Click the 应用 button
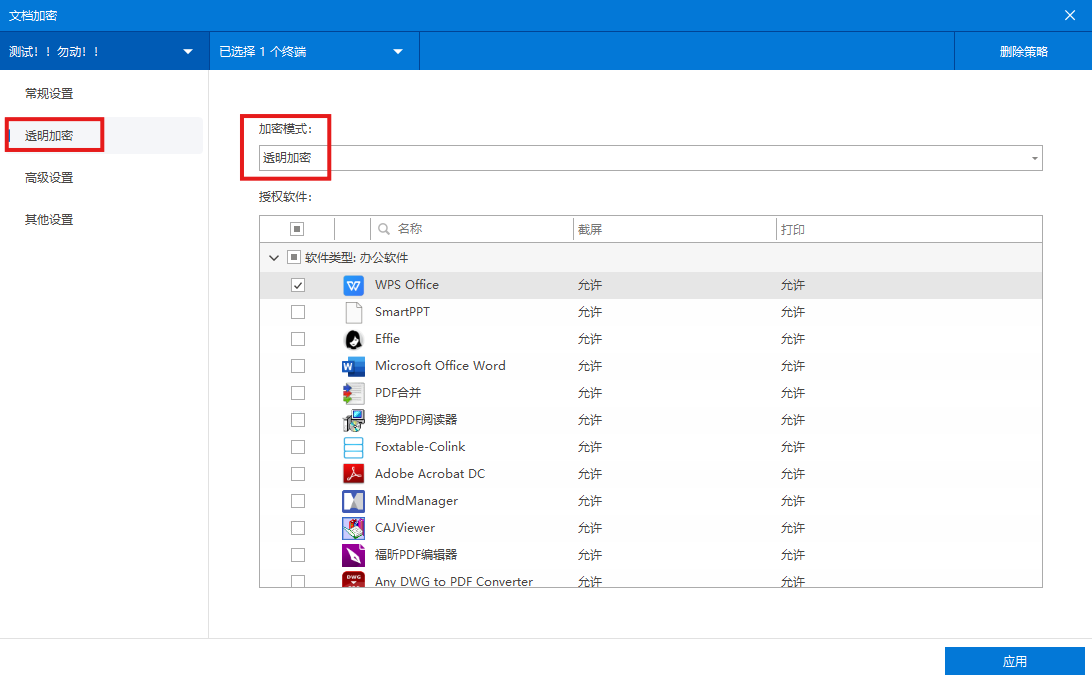 [x=1014, y=661]
